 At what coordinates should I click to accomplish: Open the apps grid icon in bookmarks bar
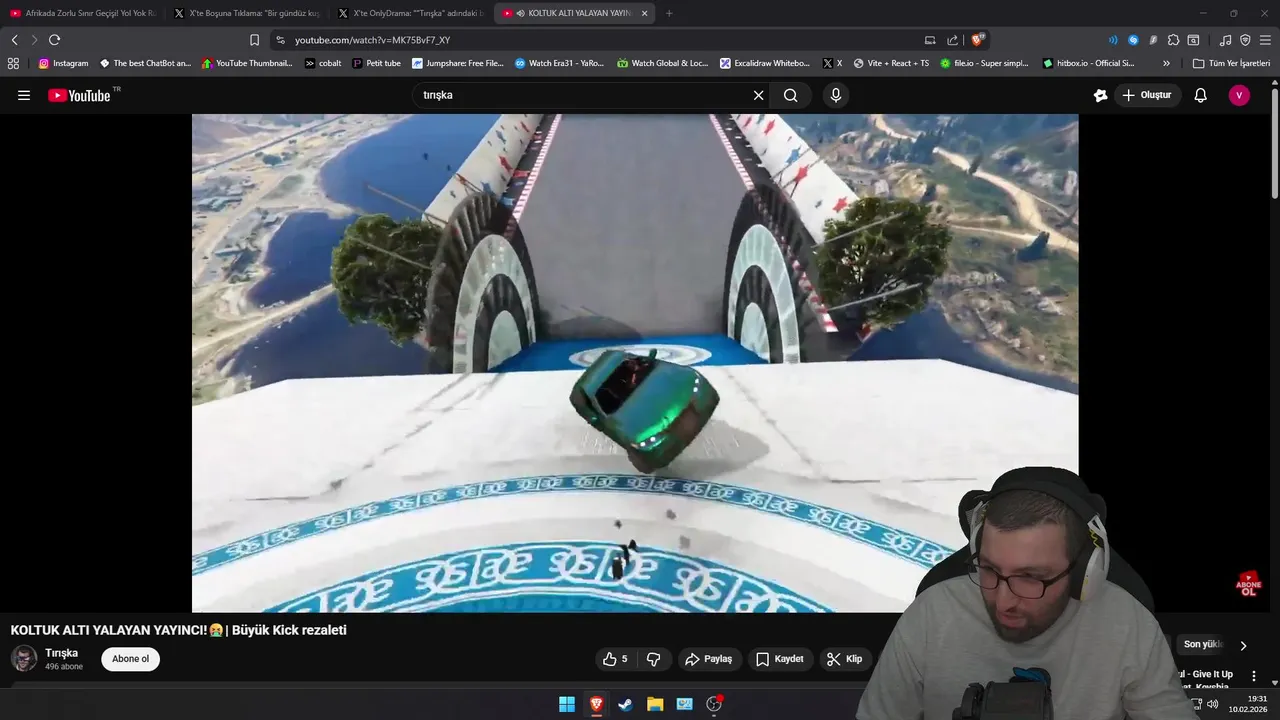pos(13,63)
